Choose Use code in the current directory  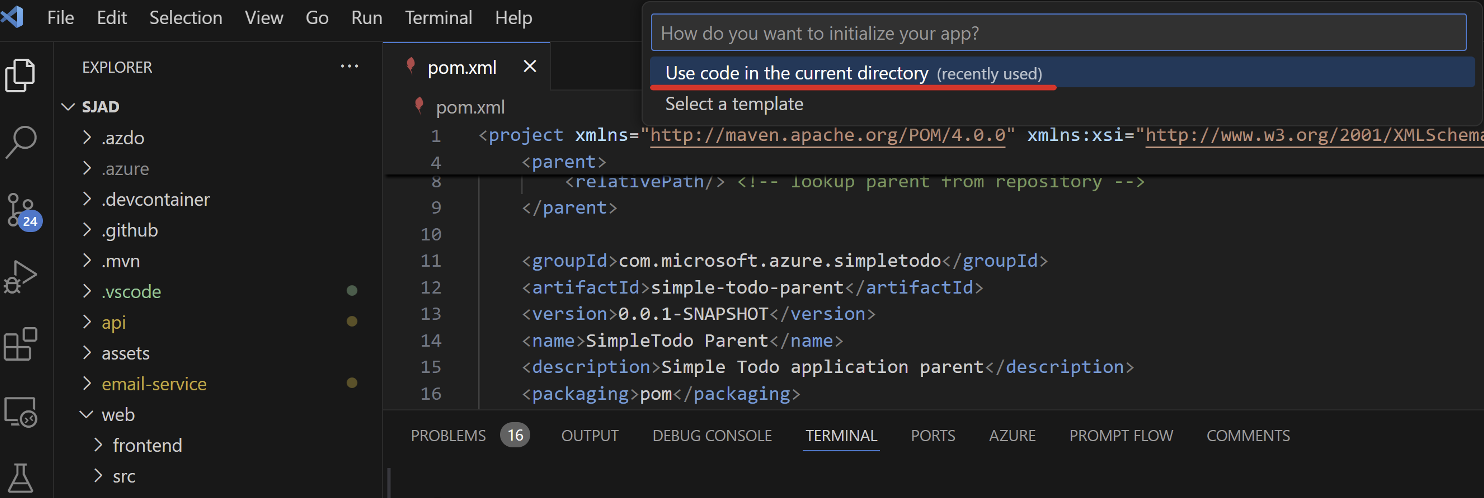pyautogui.click(x=796, y=73)
